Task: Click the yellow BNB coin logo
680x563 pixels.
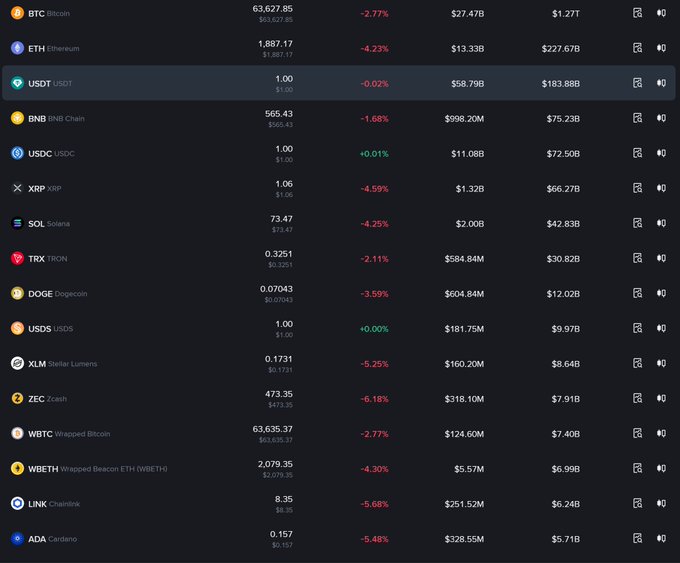Action: tap(17, 118)
